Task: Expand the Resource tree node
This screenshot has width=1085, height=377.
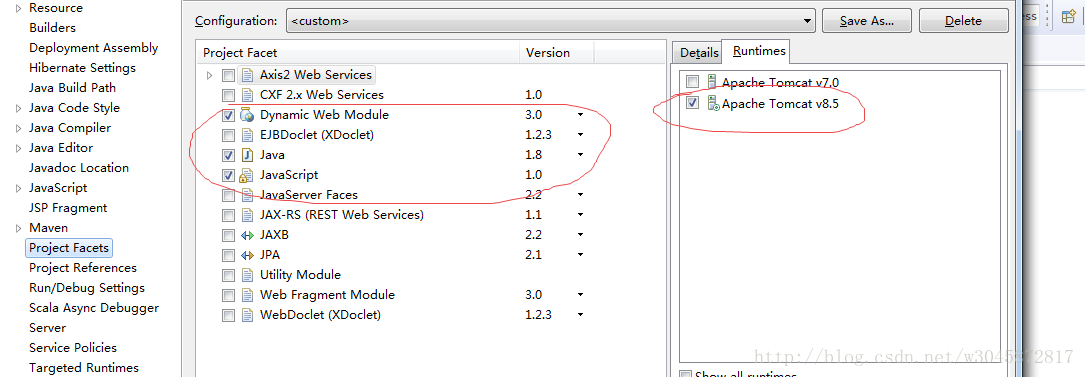Action: [19, 8]
